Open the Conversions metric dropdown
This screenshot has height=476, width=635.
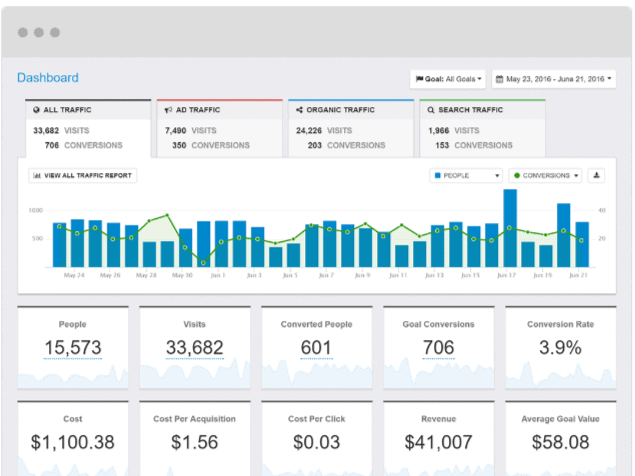pos(545,175)
